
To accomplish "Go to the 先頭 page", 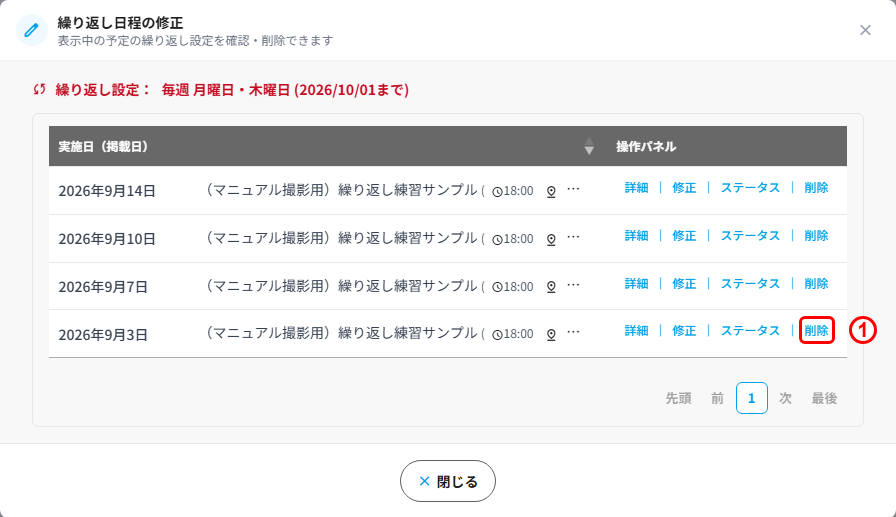I will pyautogui.click(x=678, y=398).
